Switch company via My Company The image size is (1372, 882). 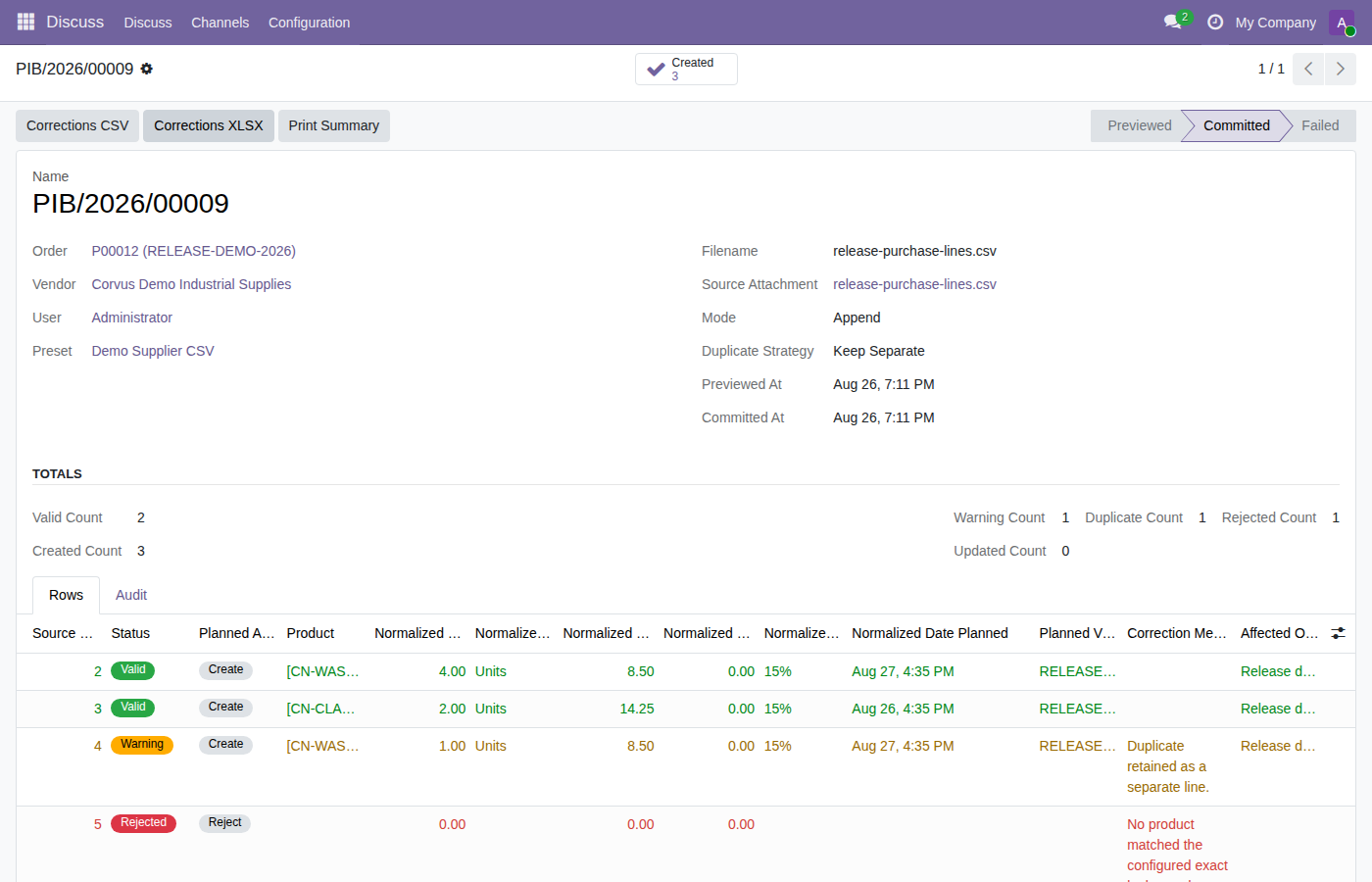pyautogui.click(x=1275, y=23)
